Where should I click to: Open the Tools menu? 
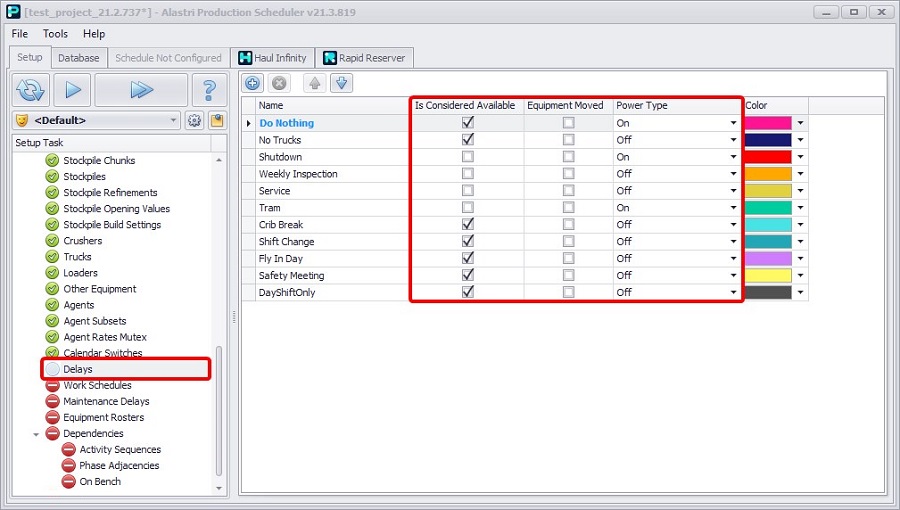tap(55, 34)
